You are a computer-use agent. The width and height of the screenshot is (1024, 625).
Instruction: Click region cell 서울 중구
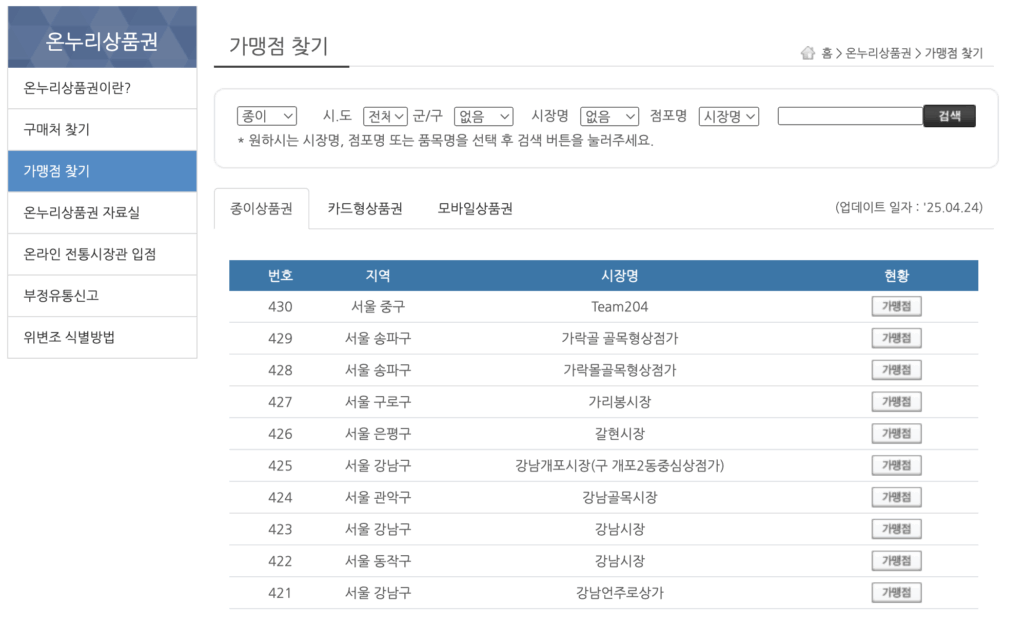pyautogui.click(x=378, y=307)
